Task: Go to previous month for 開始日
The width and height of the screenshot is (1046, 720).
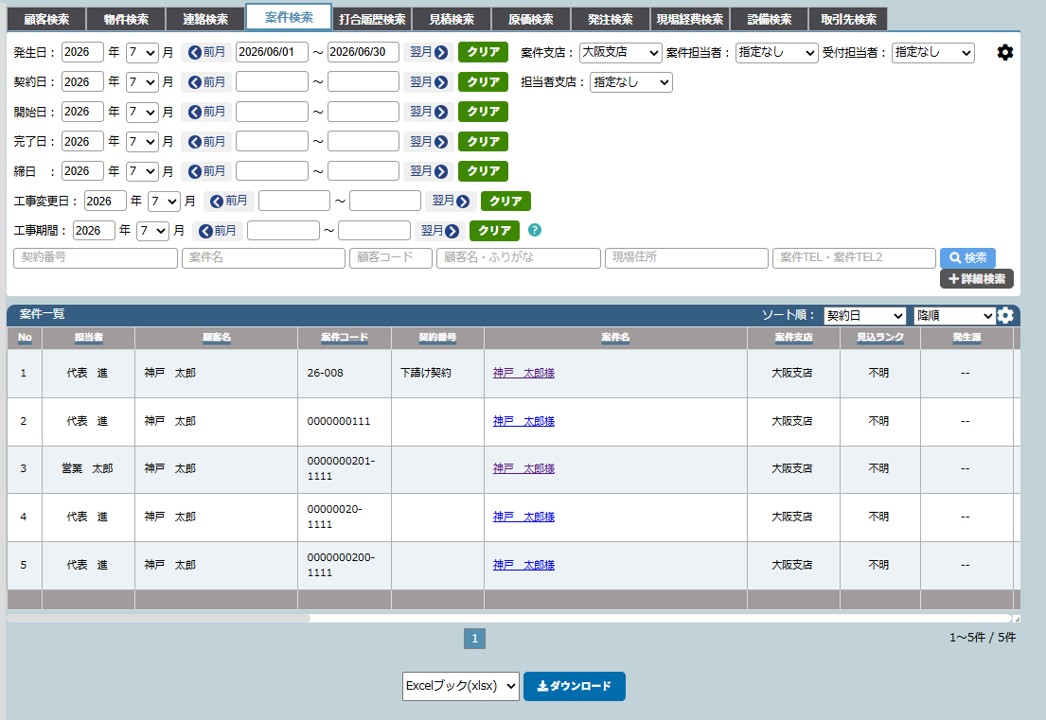Action: point(207,111)
